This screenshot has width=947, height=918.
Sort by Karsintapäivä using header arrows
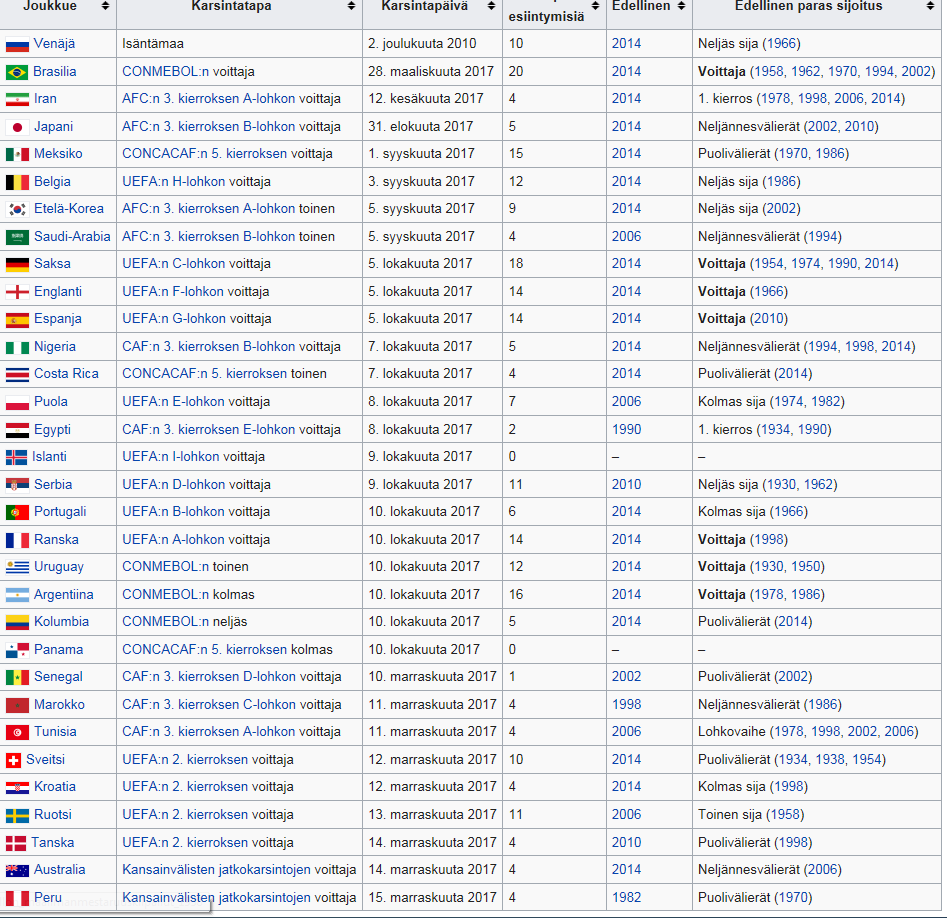pos(491,6)
